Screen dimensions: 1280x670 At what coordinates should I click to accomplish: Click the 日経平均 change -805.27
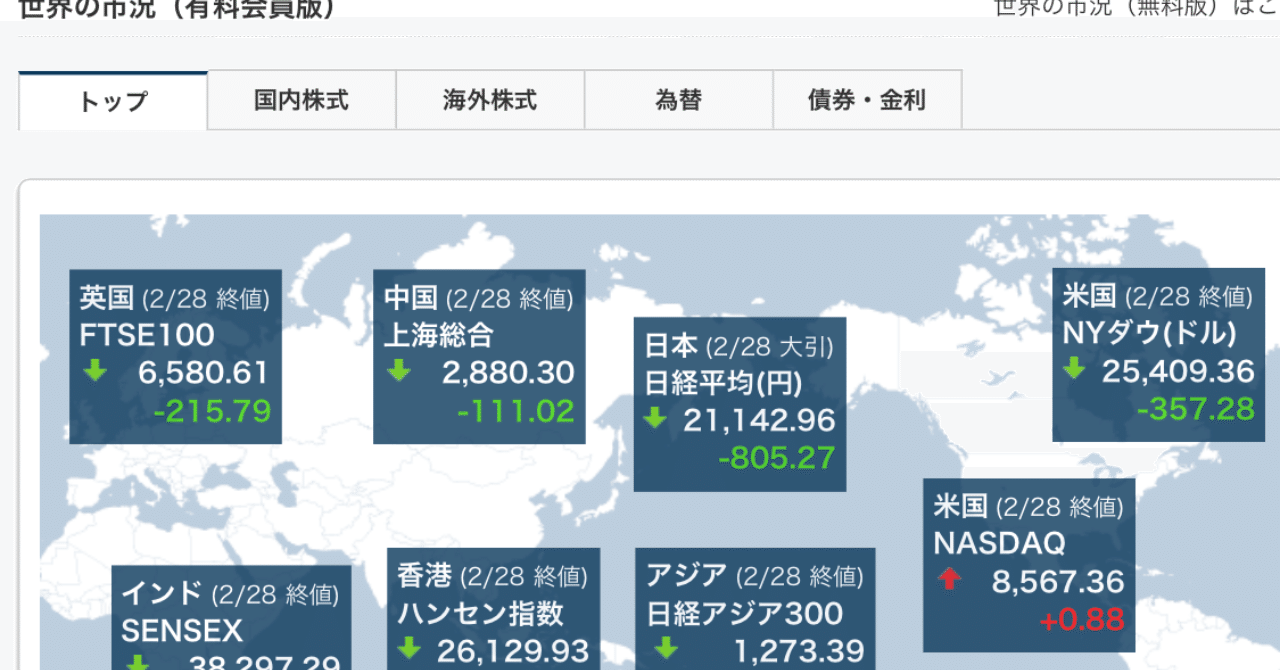776,458
